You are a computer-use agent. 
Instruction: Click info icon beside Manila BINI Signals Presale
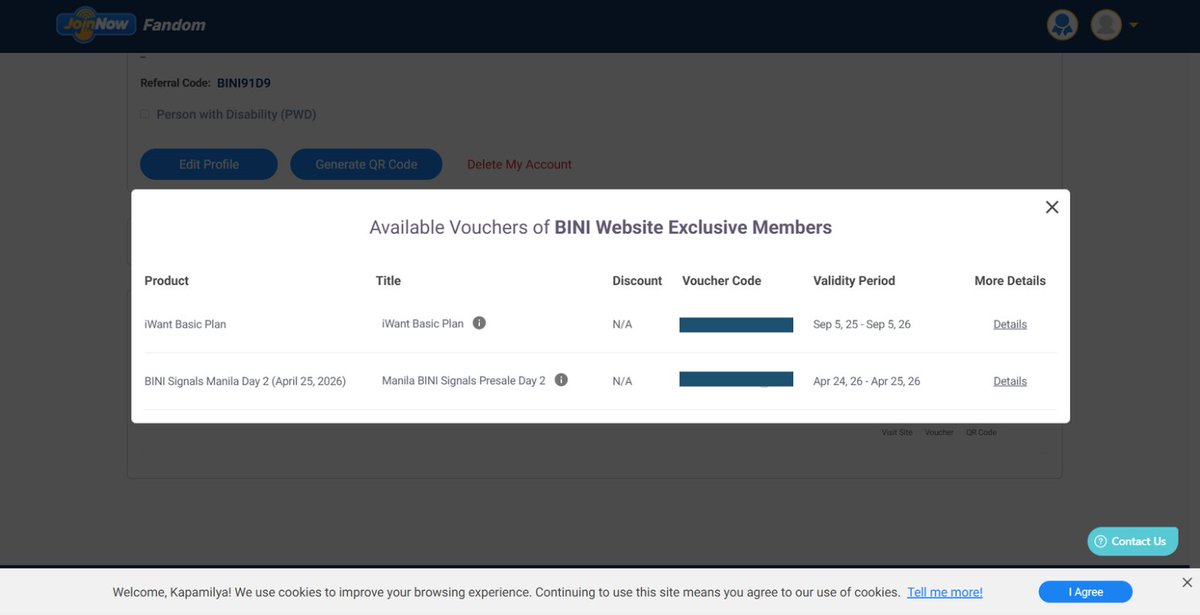561,380
